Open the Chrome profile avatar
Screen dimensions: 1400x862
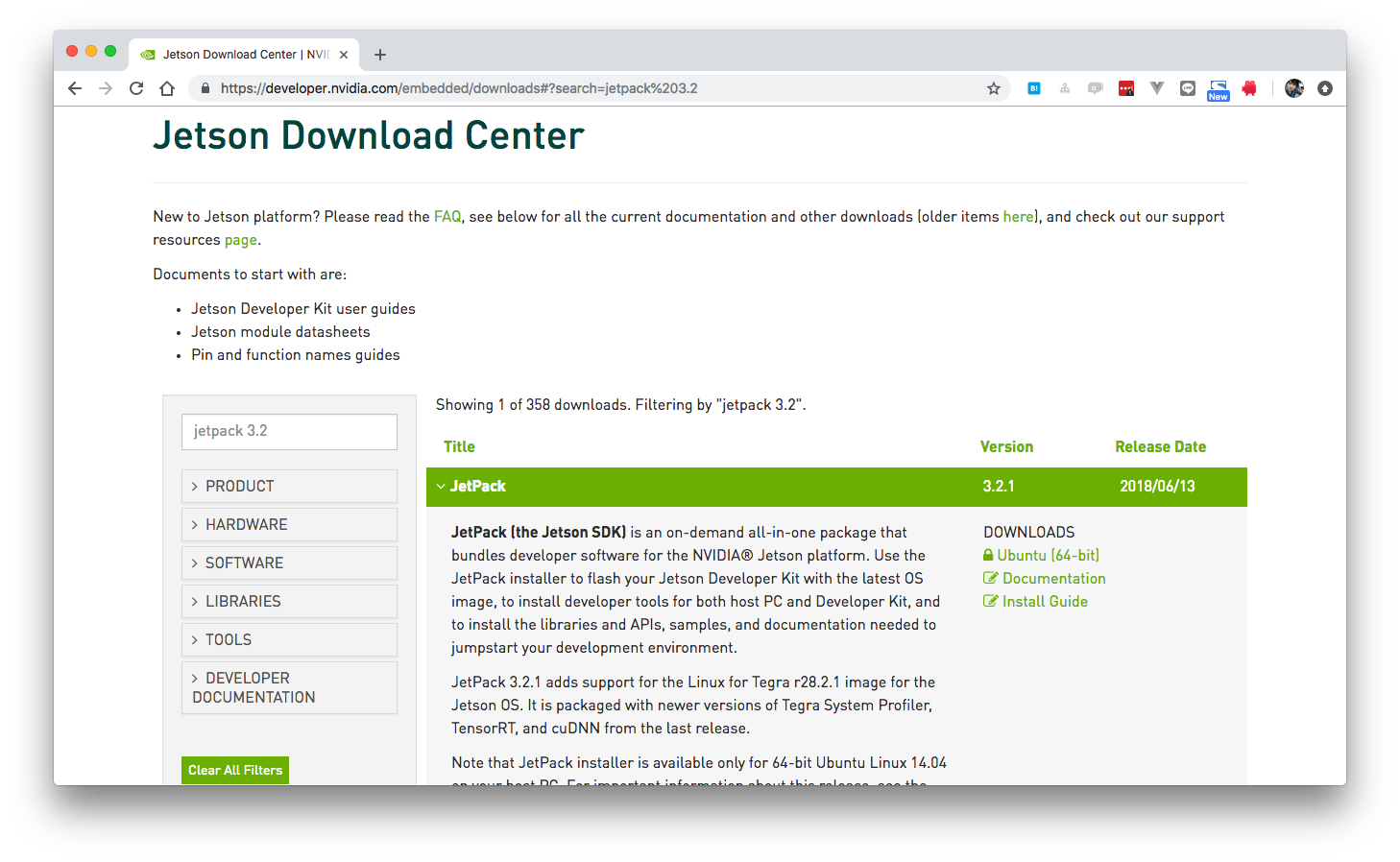1294,88
